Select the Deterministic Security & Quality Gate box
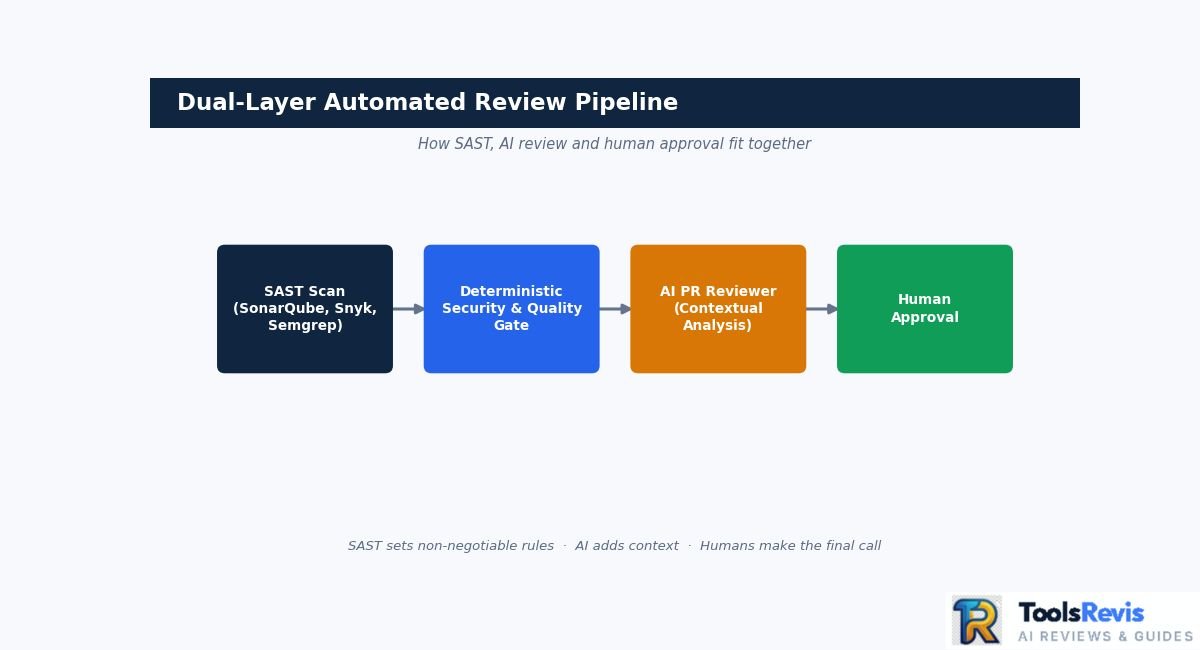Viewport: 1200px width, 650px height. click(x=512, y=309)
